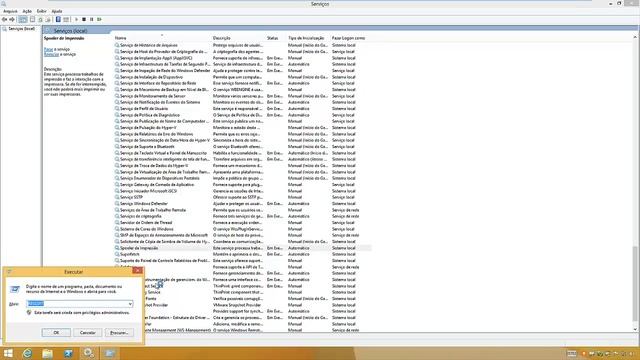The image size is (640, 360).
Task: Click the Refresh toolbar icon
Action: click(40, 19)
